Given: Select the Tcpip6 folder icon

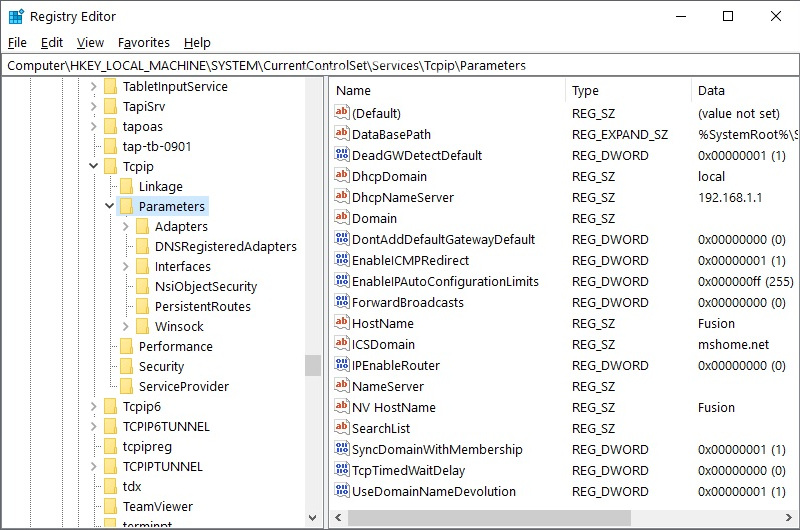Looking at the screenshot, I should [x=111, y=406].
